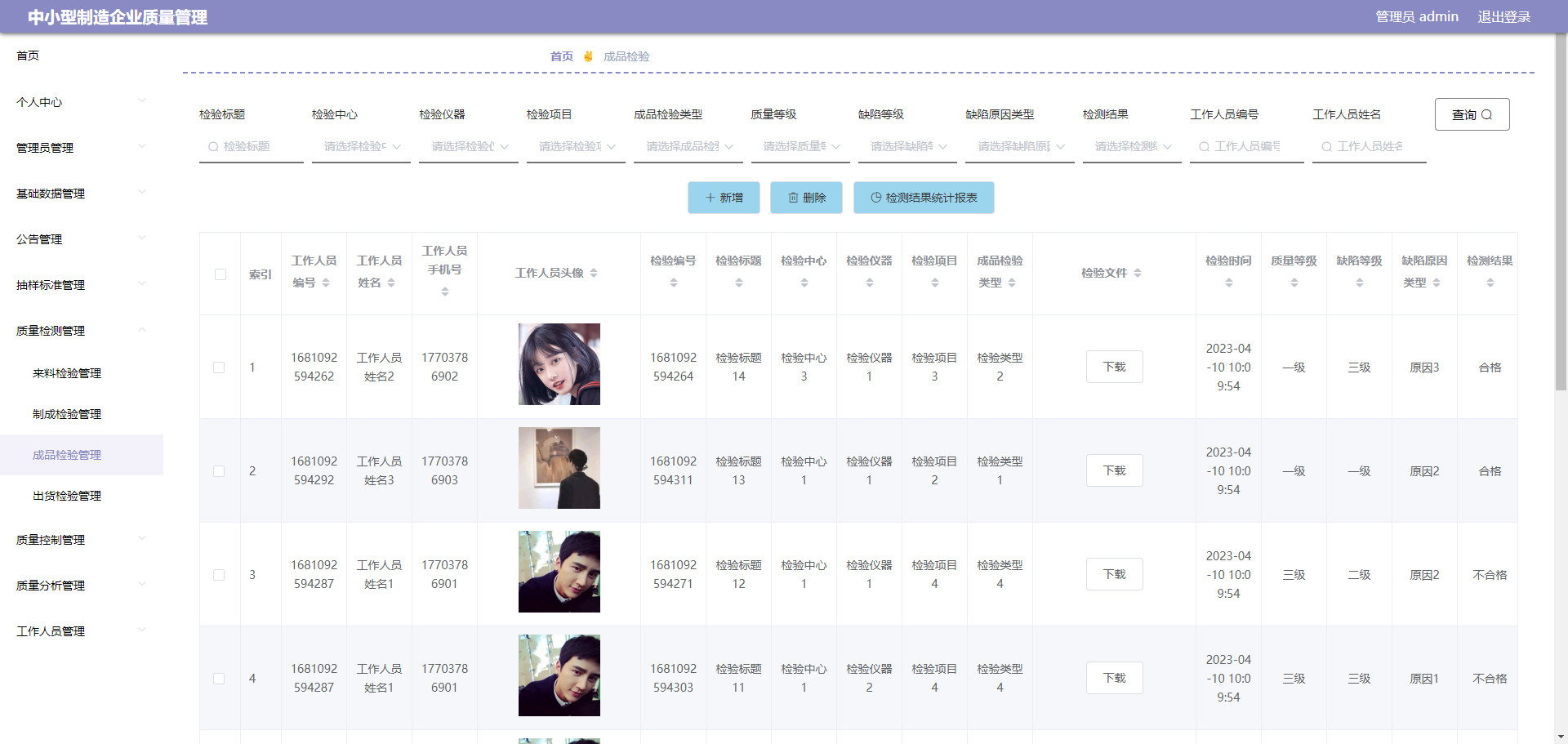
Task: Sort by 检验仪器 column arrows
Action: tap(870, 283)
